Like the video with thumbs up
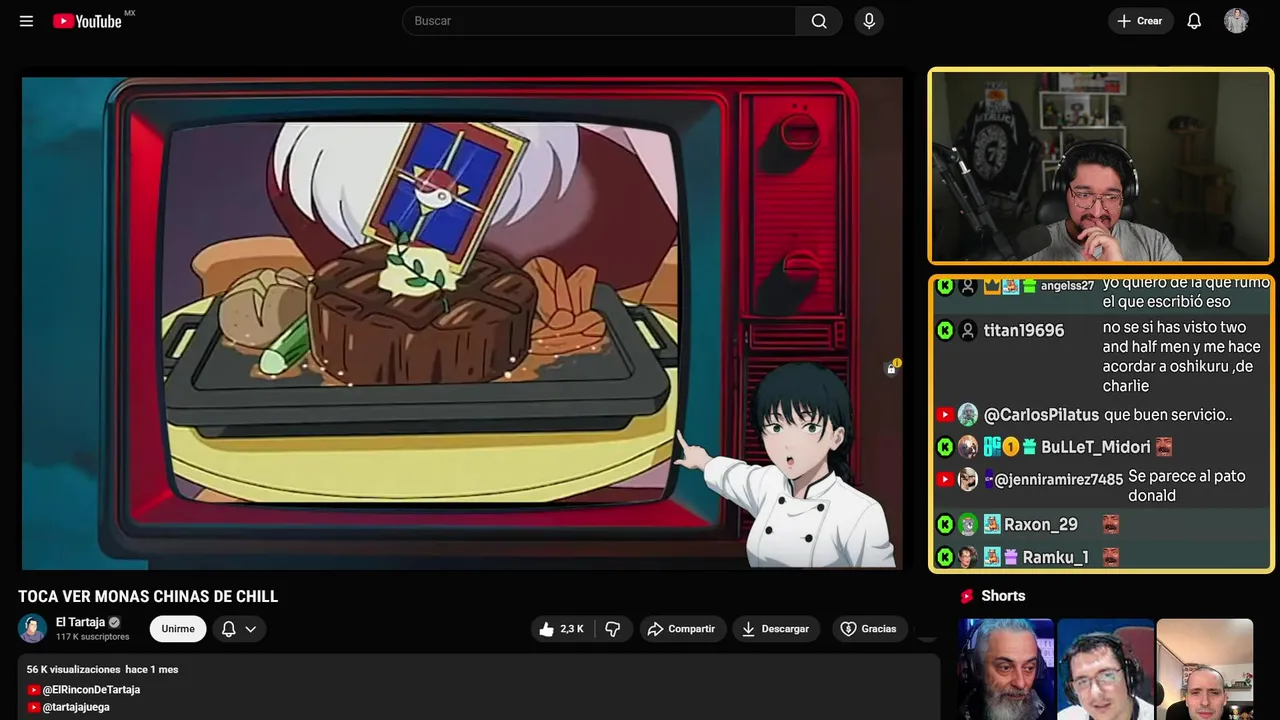 pyautogui.click(x=561, y=629)
